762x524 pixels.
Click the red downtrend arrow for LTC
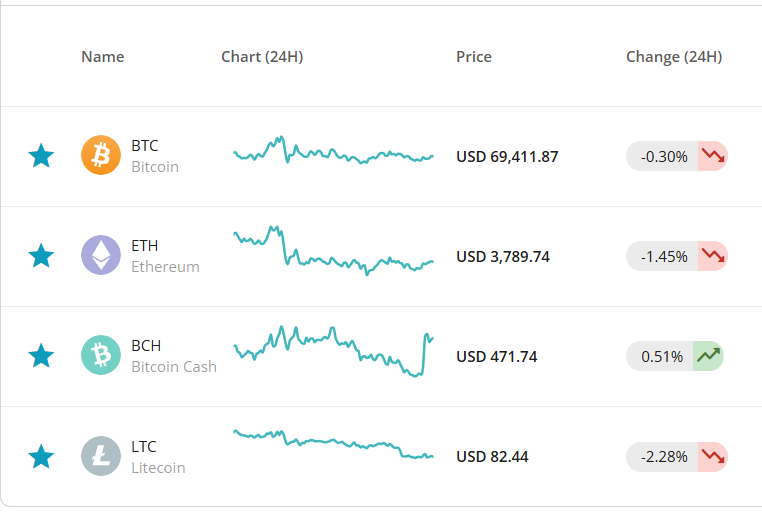point(713,457)
